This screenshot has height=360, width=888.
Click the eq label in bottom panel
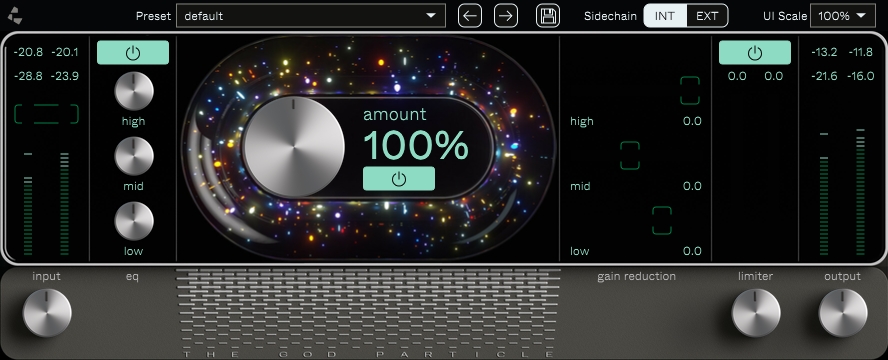pyautogui.click(x=132, y=277)
